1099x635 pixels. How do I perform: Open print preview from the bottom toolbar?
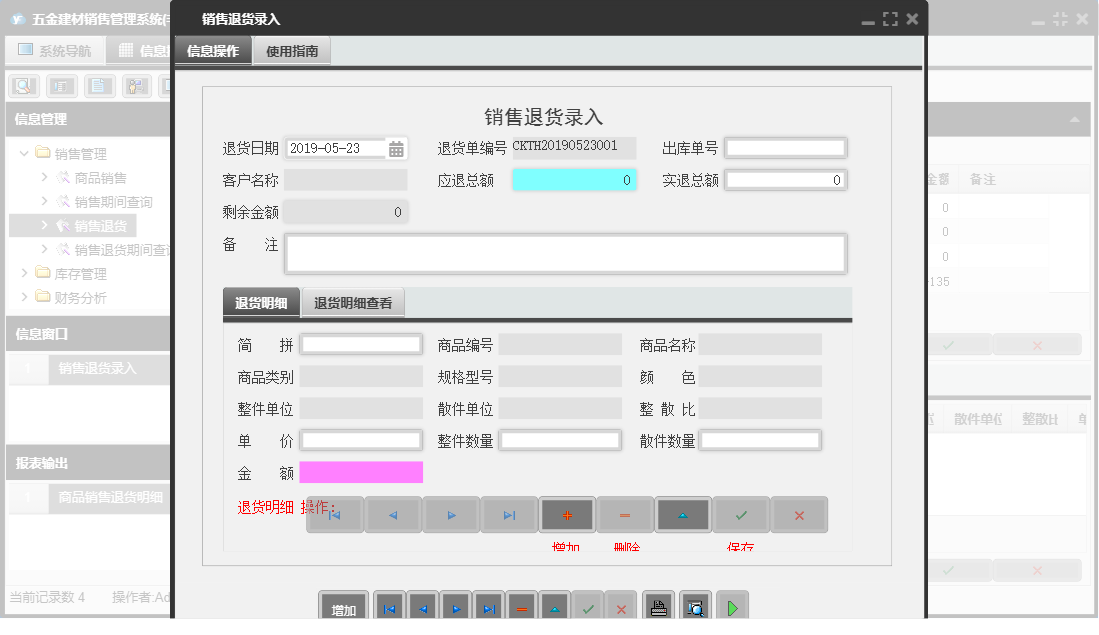[694, 605]
